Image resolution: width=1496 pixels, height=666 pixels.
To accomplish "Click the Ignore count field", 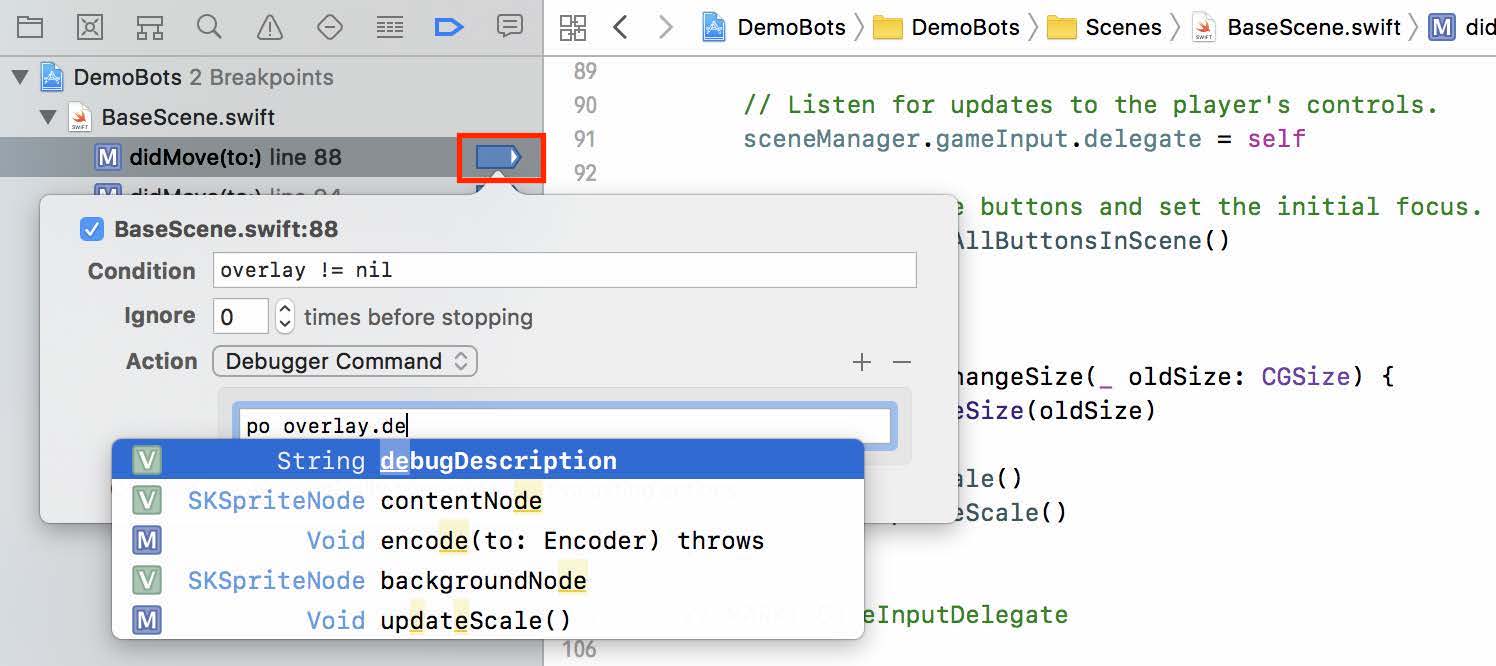I will pyautogui.click(x=241, y=317).
